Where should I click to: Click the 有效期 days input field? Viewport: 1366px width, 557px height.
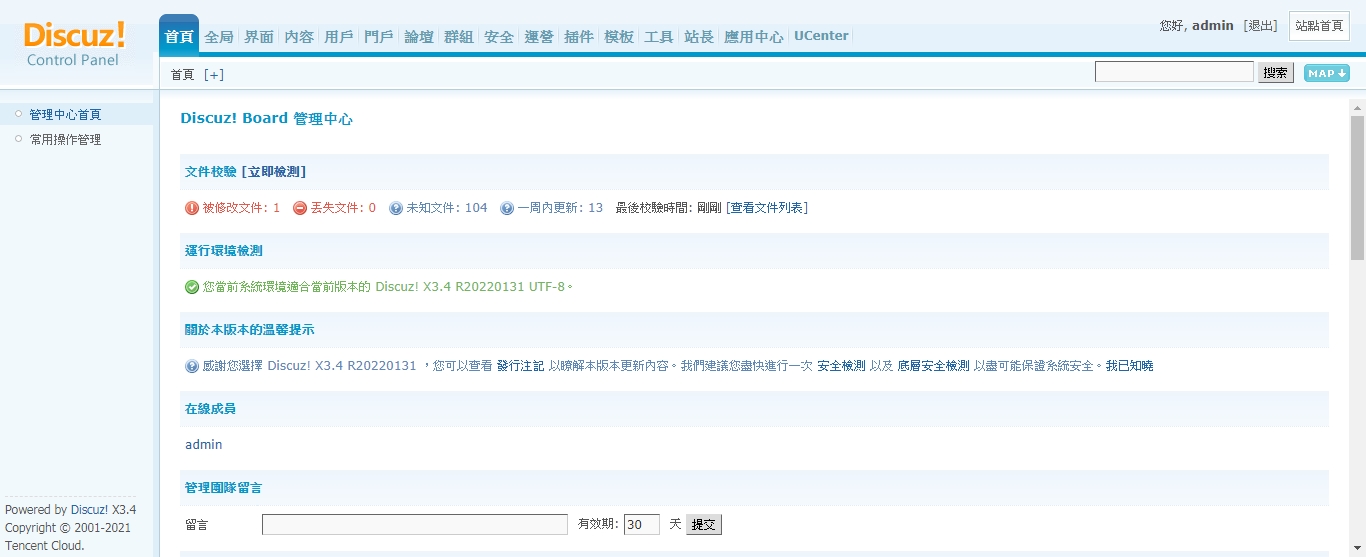pos(642,524)
